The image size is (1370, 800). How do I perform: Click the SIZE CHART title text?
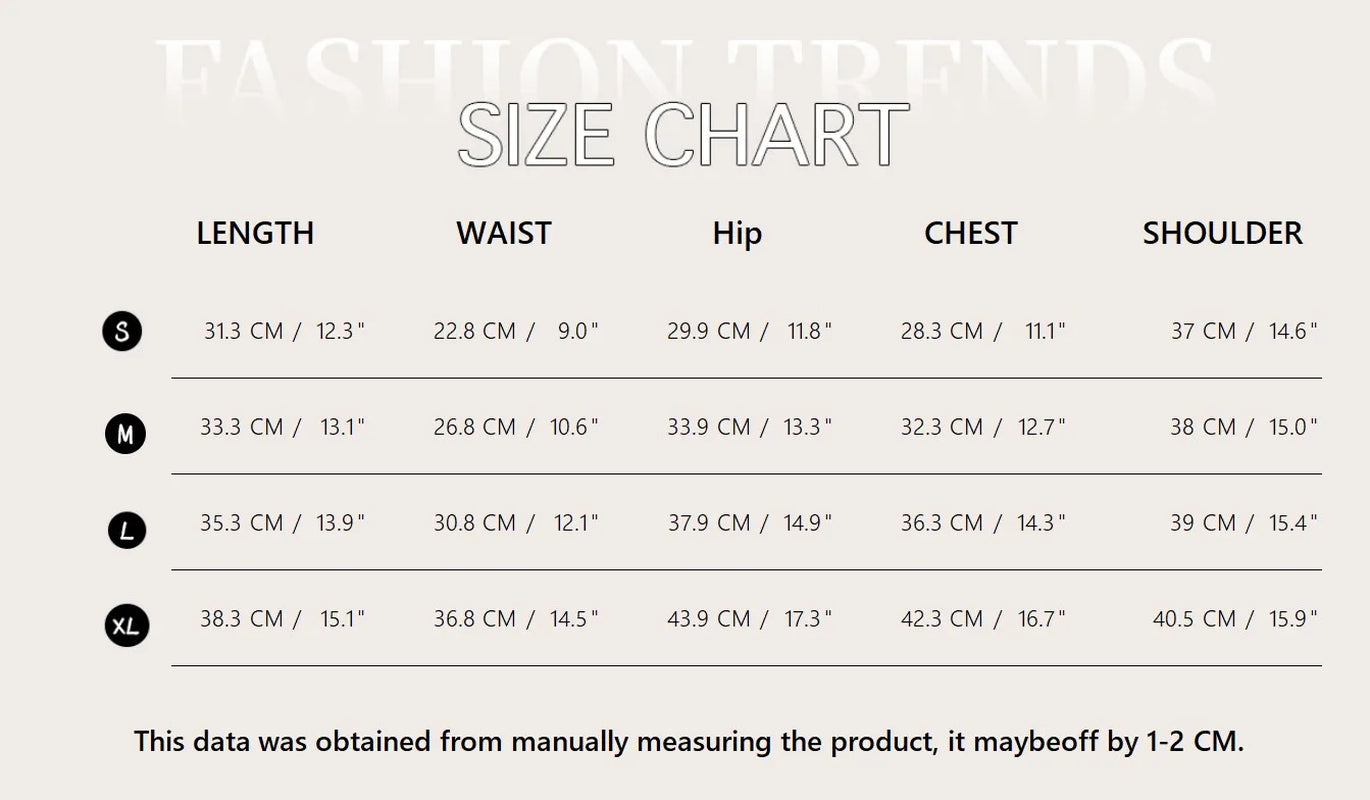pos(684,135)
